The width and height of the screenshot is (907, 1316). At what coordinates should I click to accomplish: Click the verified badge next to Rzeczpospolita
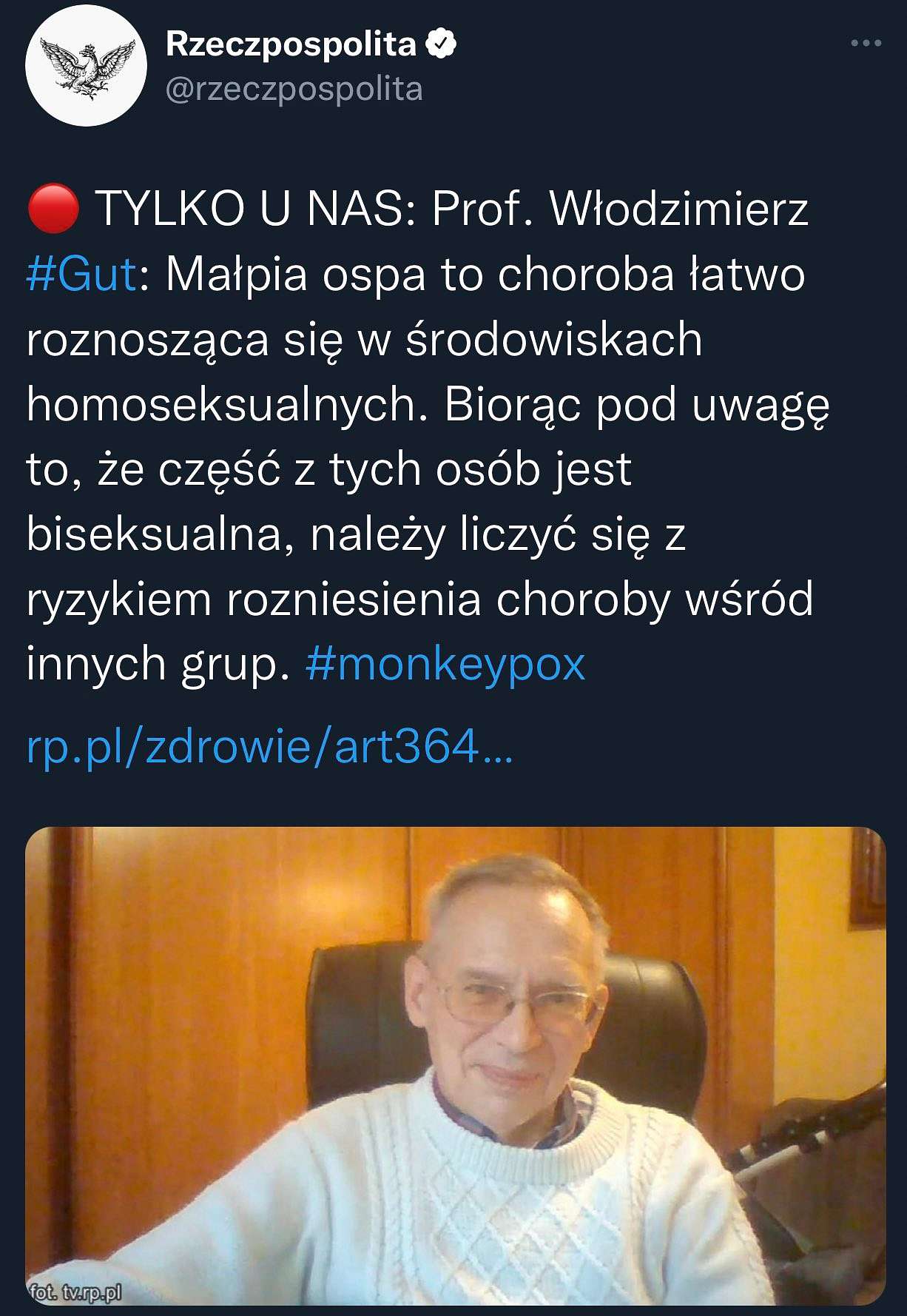(441, 44)
